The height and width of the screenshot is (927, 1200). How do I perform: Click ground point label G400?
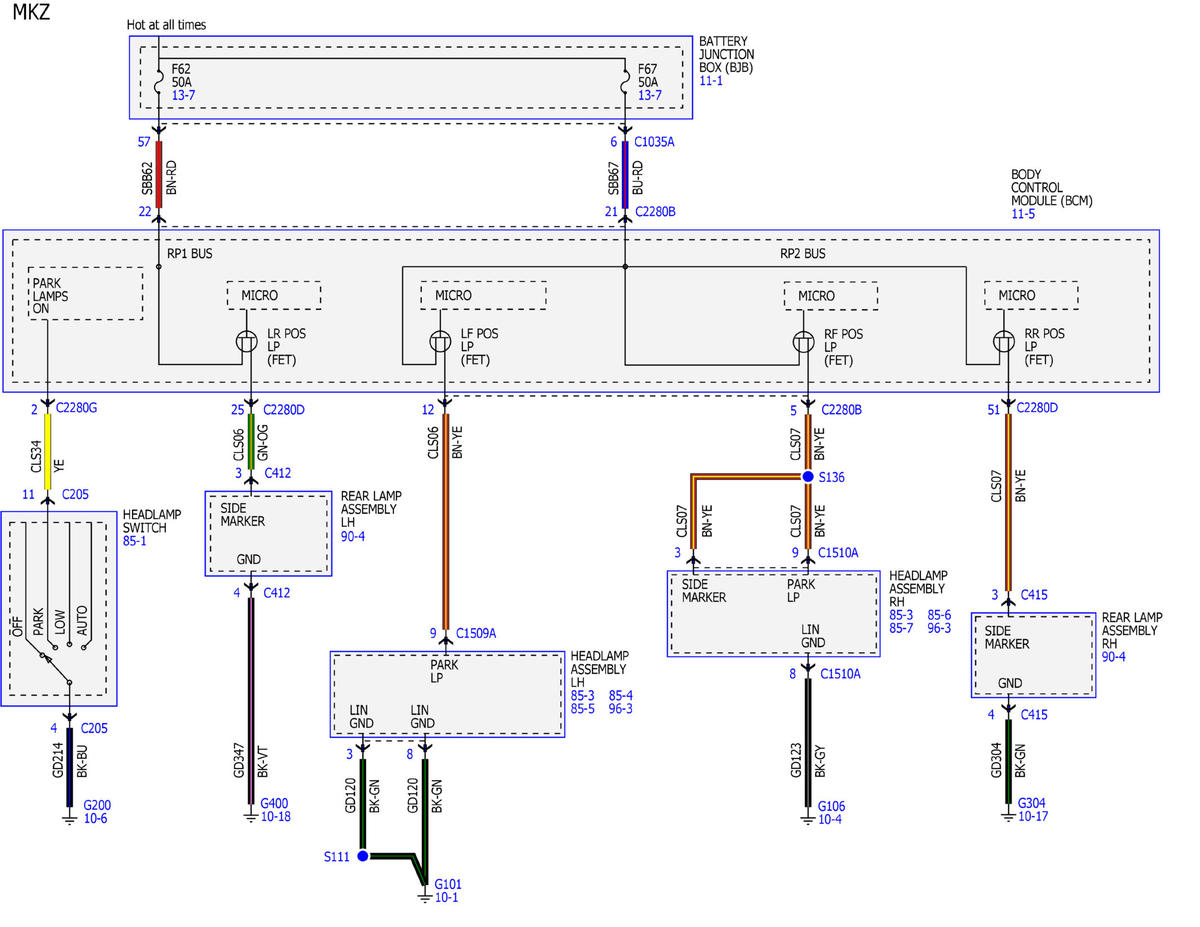(275, 803)
